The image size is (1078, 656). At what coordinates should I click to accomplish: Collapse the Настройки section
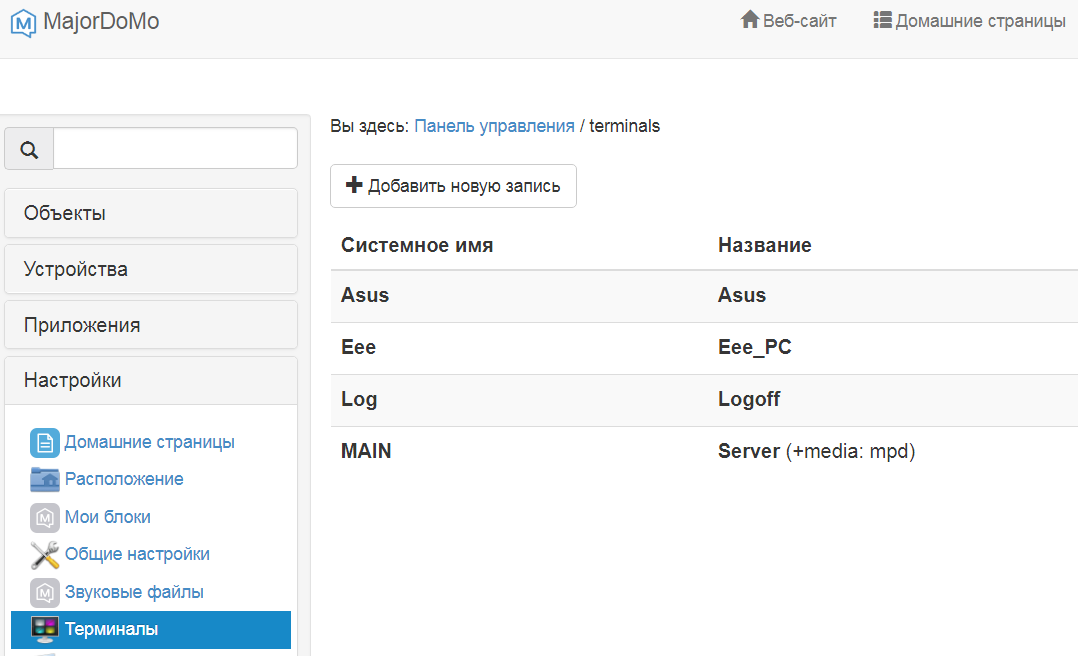(151, 380)
